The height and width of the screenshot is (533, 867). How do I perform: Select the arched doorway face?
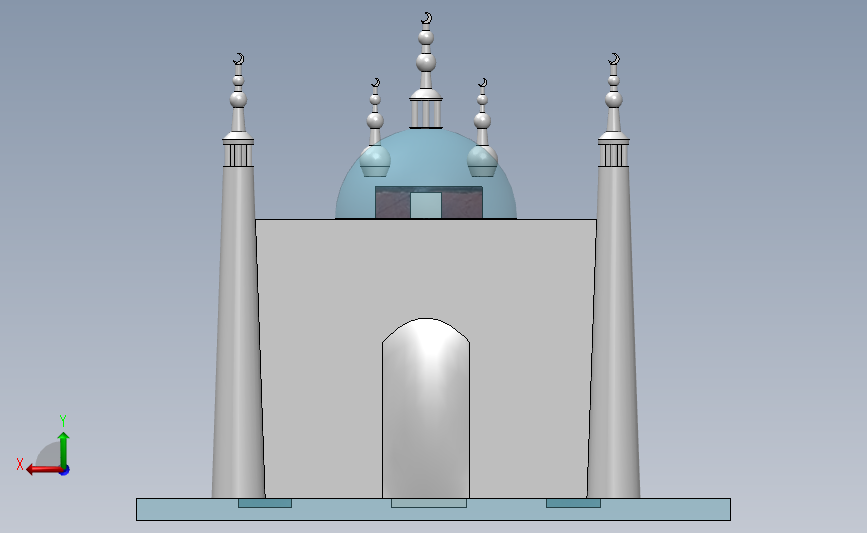426,409
